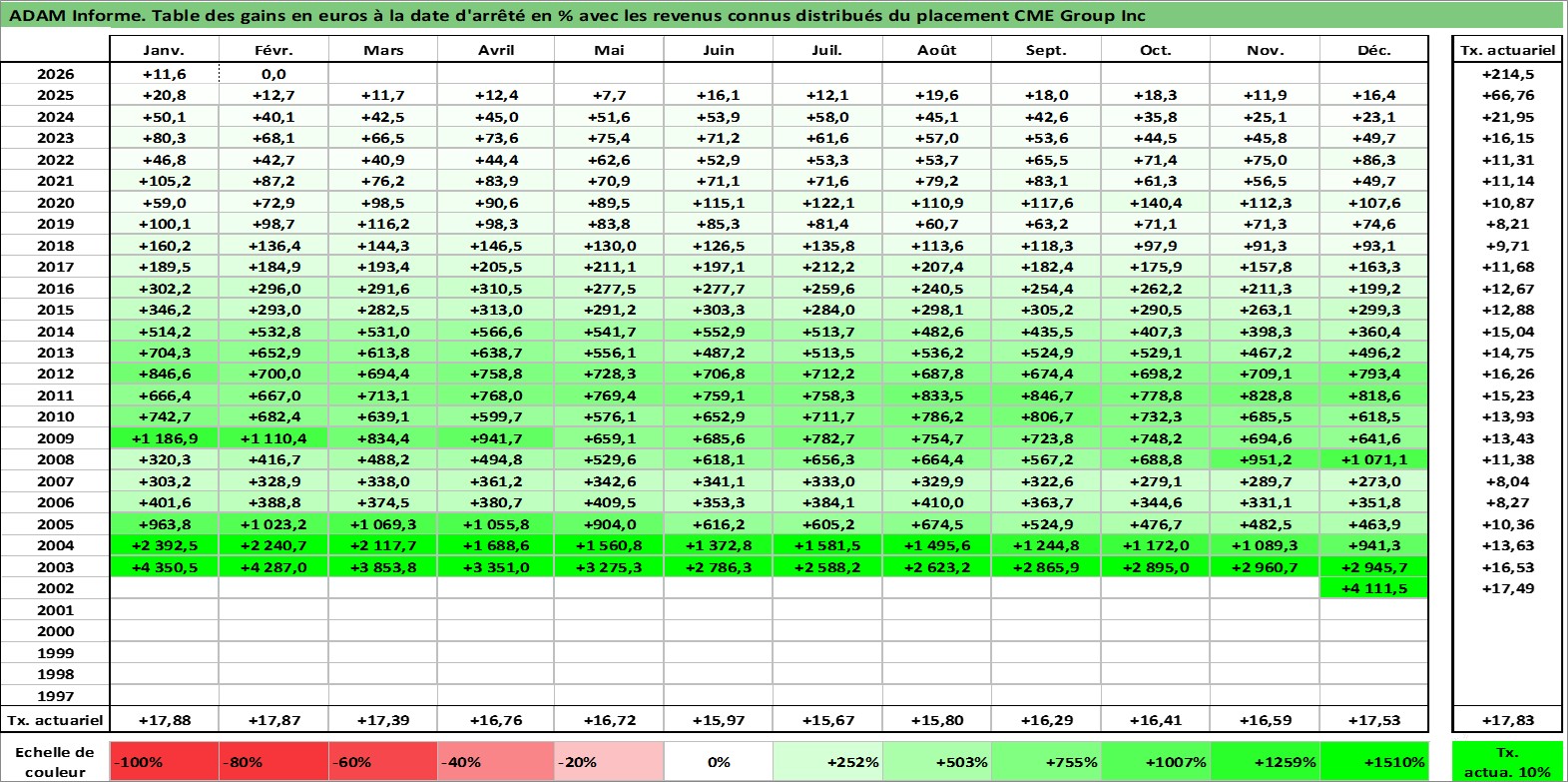This screenshot has height=782, width=1568.
Task: Select cell '+2 392,5' in 2004 row
Action: pyautogui.click(x=164, y=545)
